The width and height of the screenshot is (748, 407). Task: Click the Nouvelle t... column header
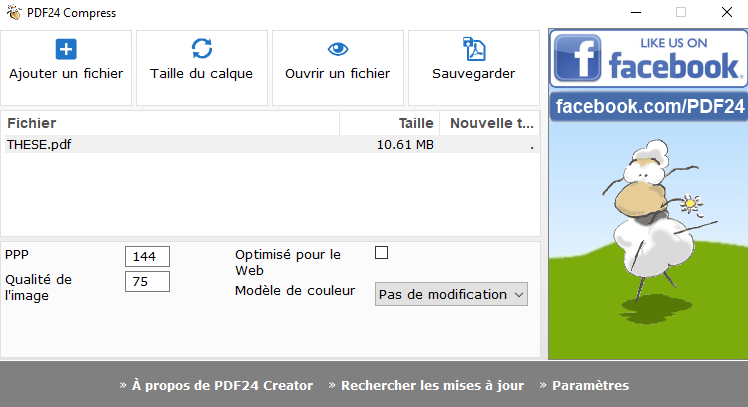pos(490,123)
